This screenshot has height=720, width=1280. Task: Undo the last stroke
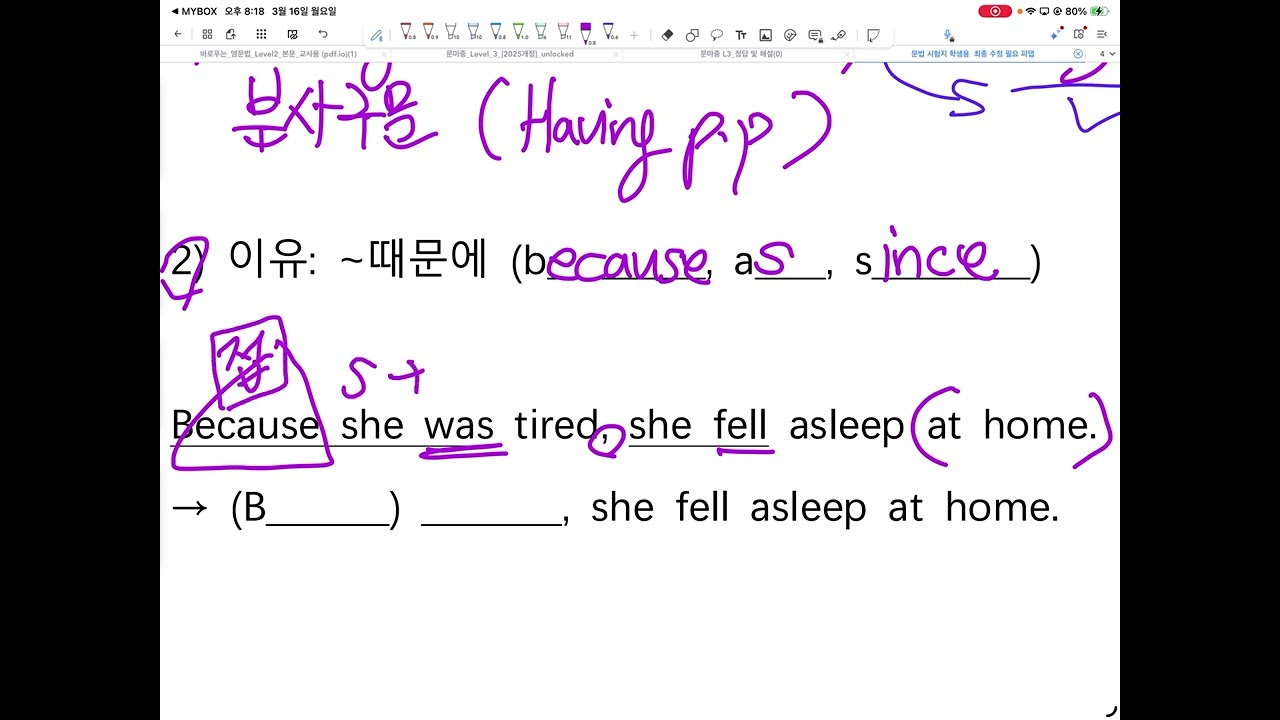(323, 34)
